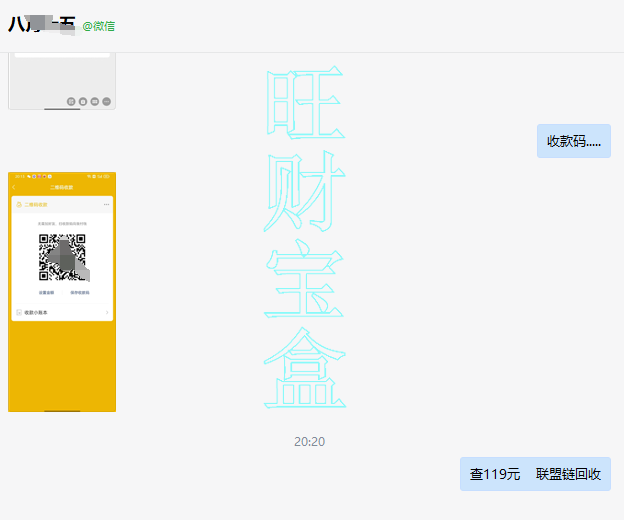The image size is (624, 520).
Task: Click the back arrow in the QR screenshot header
Action: 14,187
